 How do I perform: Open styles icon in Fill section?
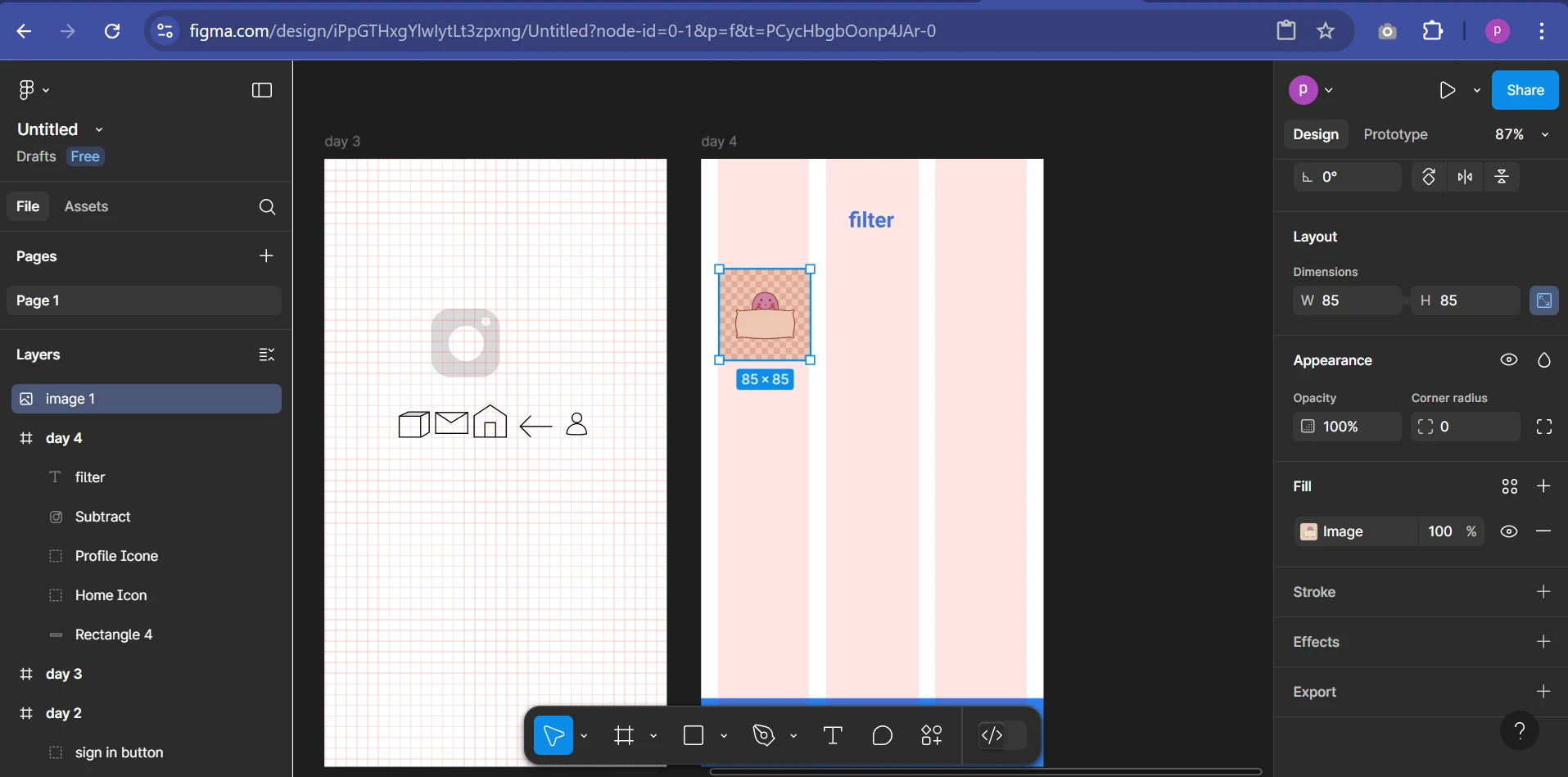(x=1510, y=486)
